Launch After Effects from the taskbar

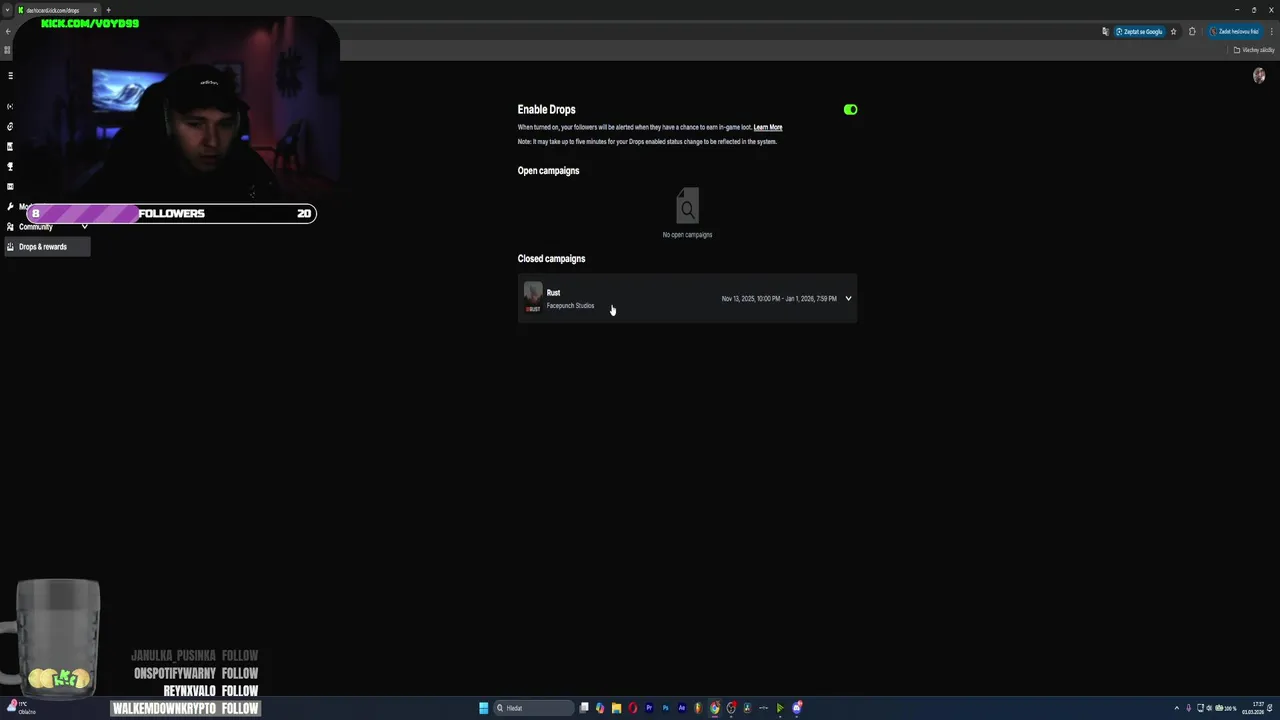coord(682,708)
